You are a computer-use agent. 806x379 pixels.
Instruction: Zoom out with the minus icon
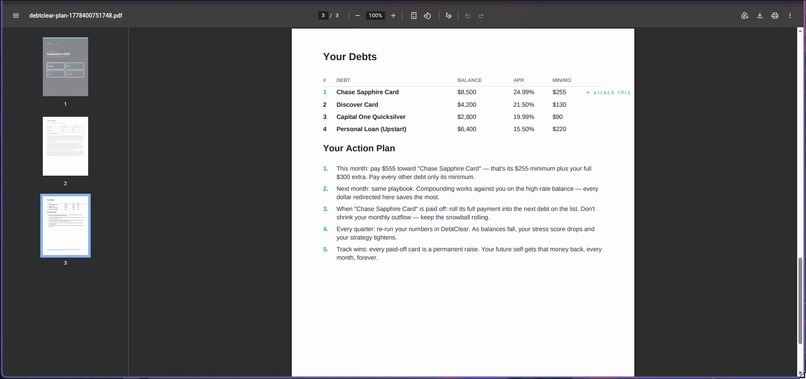(x=358, y=15)
